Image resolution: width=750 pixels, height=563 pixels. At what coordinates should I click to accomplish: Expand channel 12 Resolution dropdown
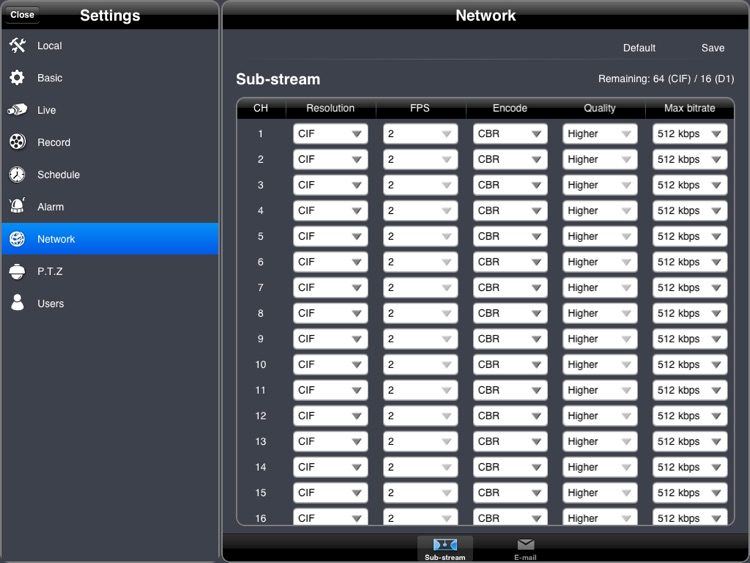click(x=330, y=416)
